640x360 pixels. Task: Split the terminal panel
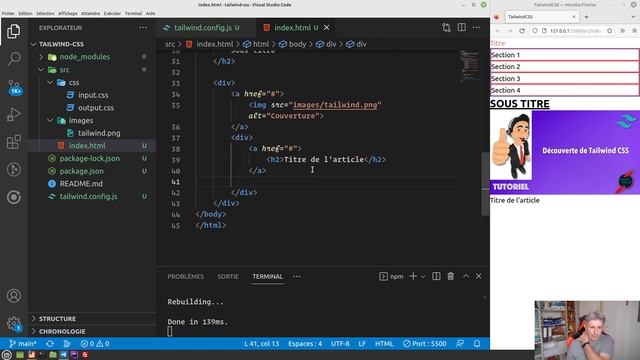pos(436,276)
